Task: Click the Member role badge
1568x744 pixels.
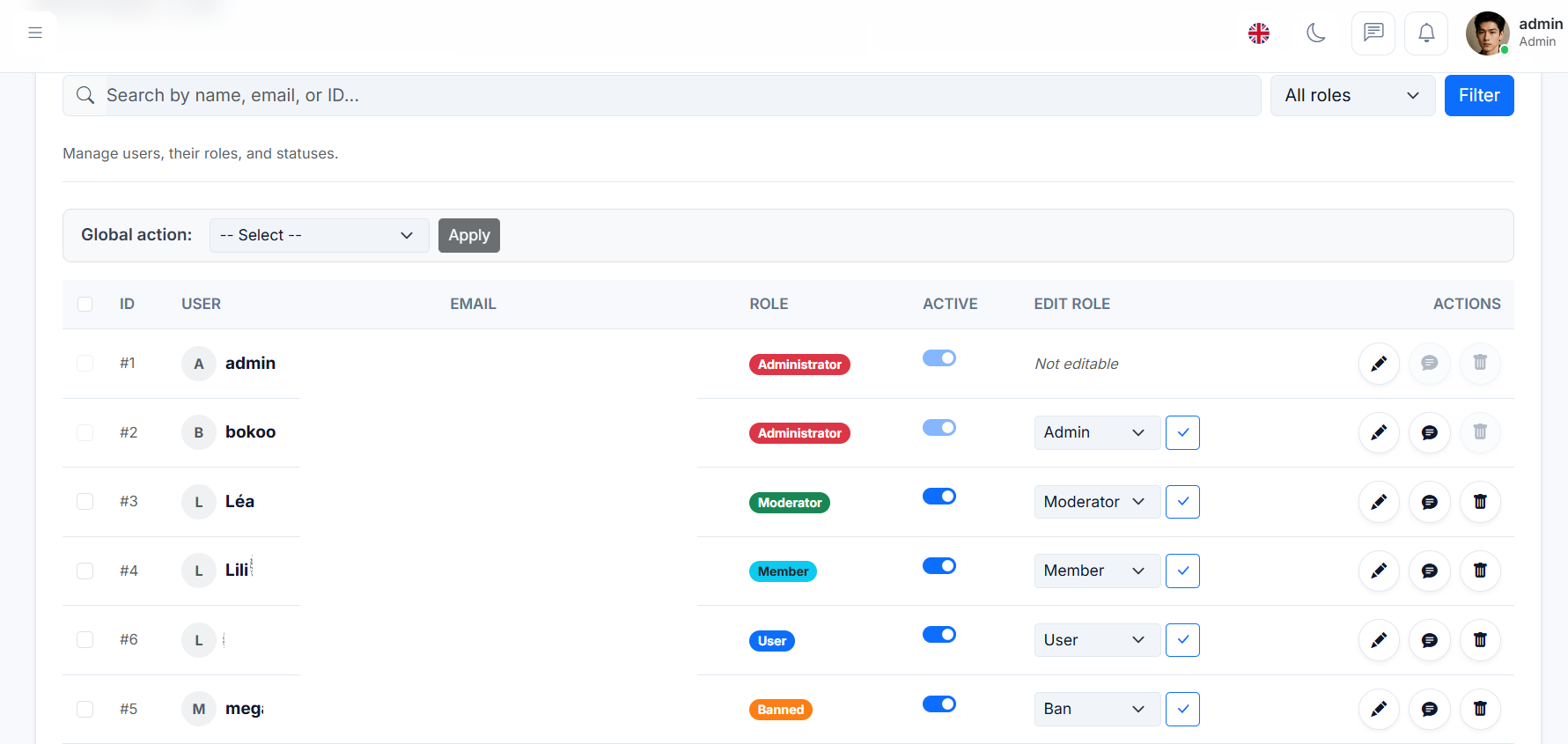Action: (x=783, y=571)
